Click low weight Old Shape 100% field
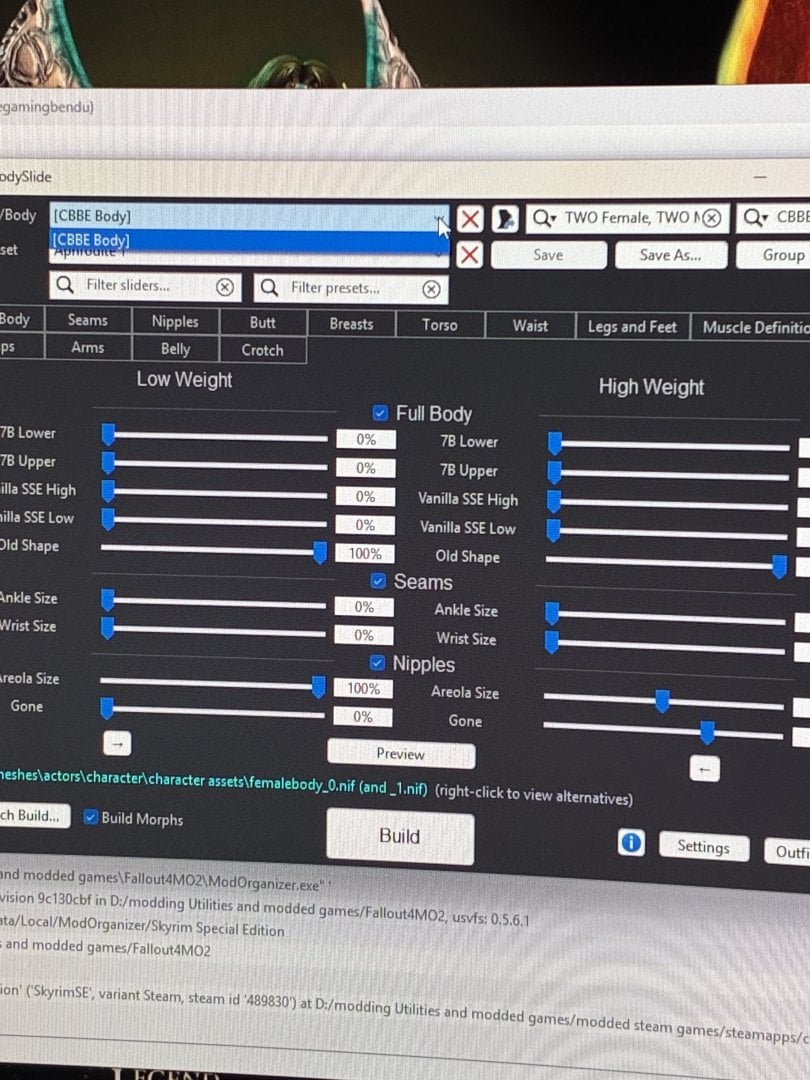The width and height of the screenshot is (810, 1080). pyautogui.click(x=364, y=553)
